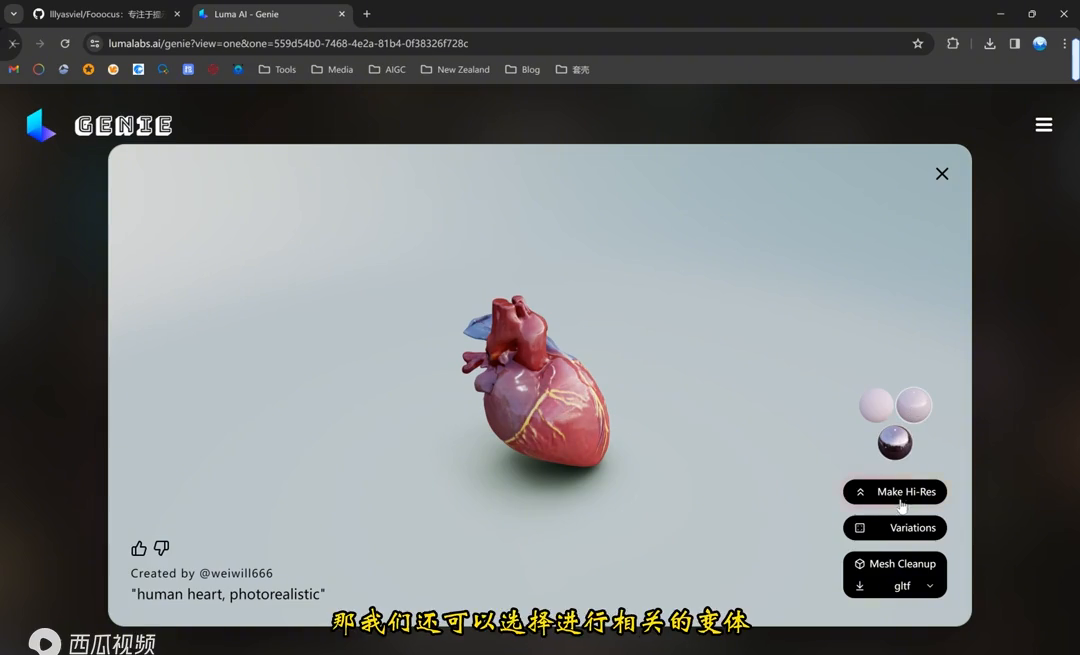Click the thumbs down icon

161,548
